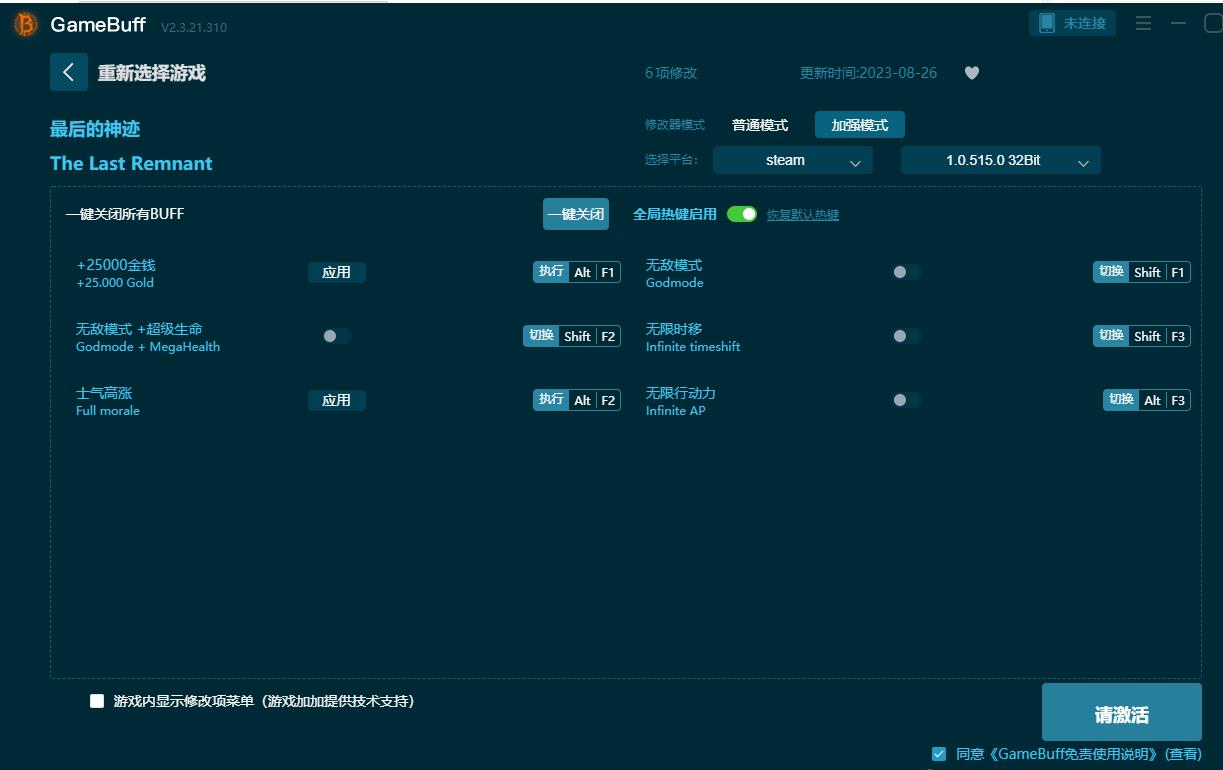
Task: Click the GameBuff logo icon
Action: click(26, 25)
